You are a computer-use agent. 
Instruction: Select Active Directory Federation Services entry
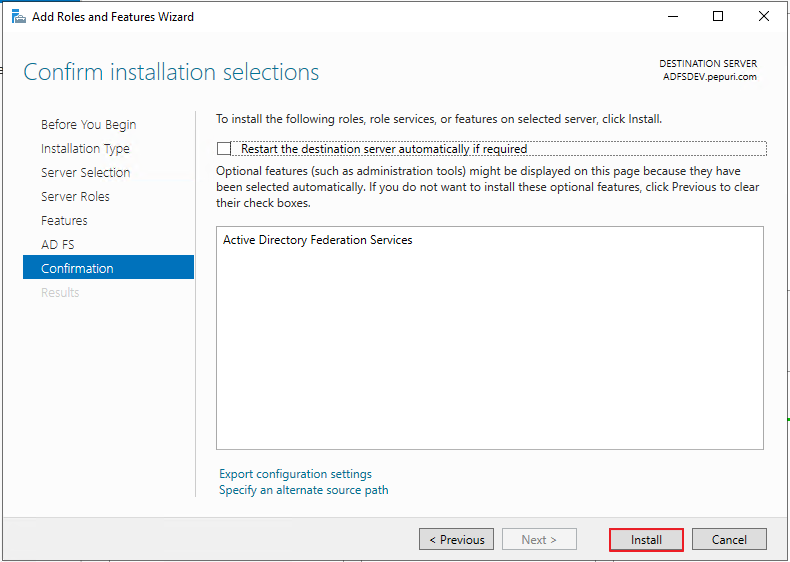[x=317, y=240]
